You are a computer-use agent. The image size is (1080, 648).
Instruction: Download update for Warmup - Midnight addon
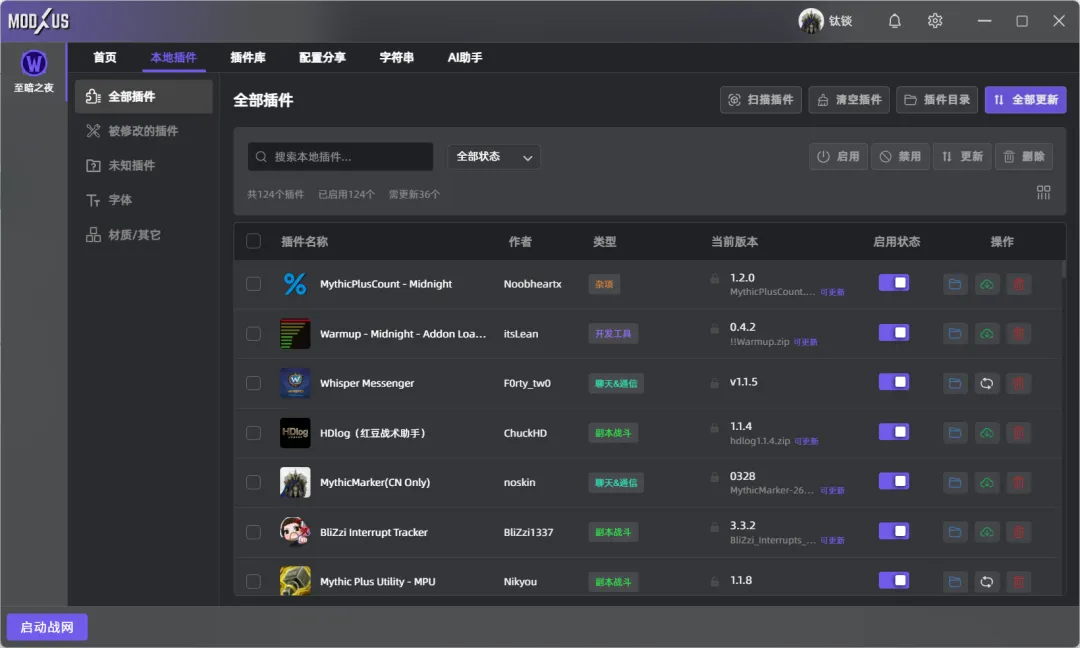click(986, 333)
